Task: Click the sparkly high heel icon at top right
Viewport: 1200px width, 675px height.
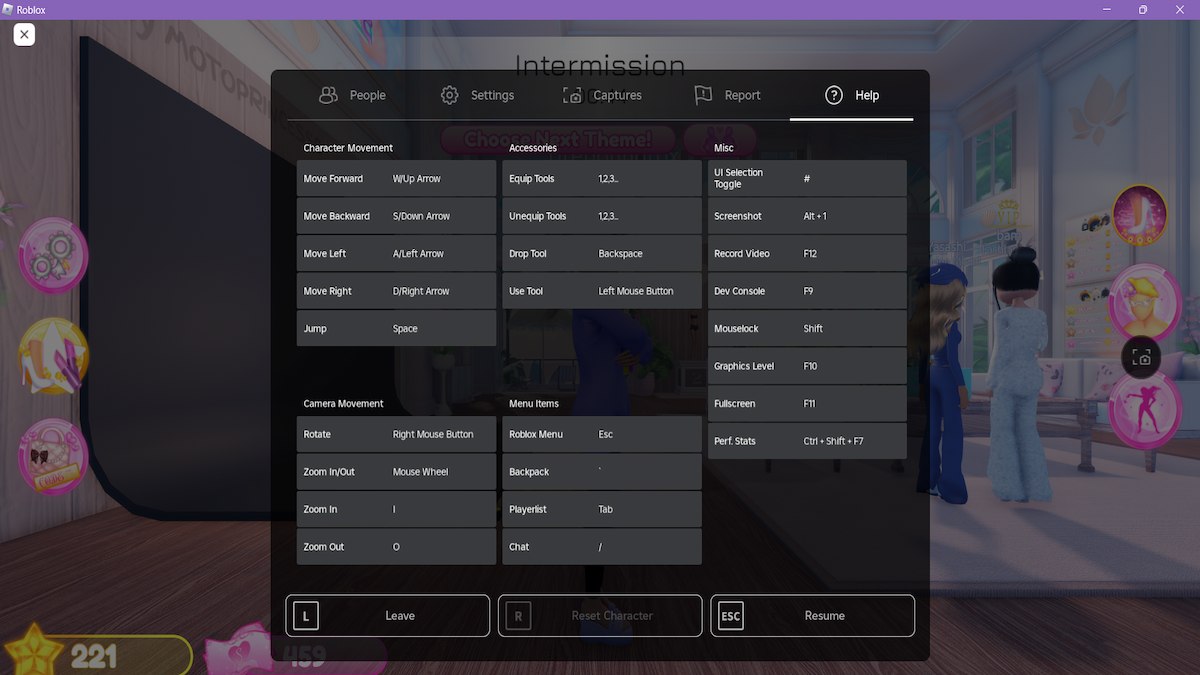Action: [1138, 213]
